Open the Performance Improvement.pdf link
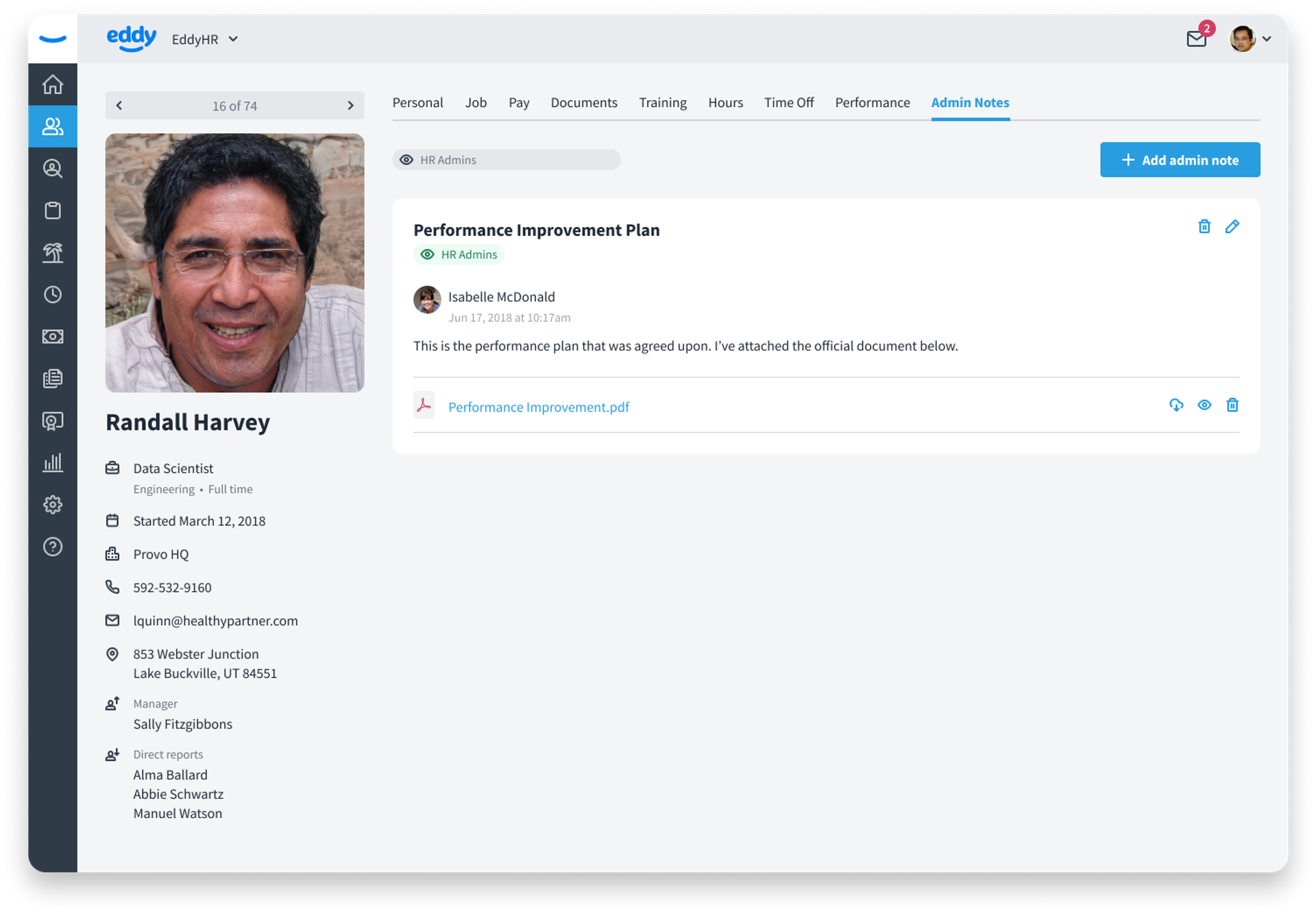This screenshot has width=1316, height=914. click(539, 407)
